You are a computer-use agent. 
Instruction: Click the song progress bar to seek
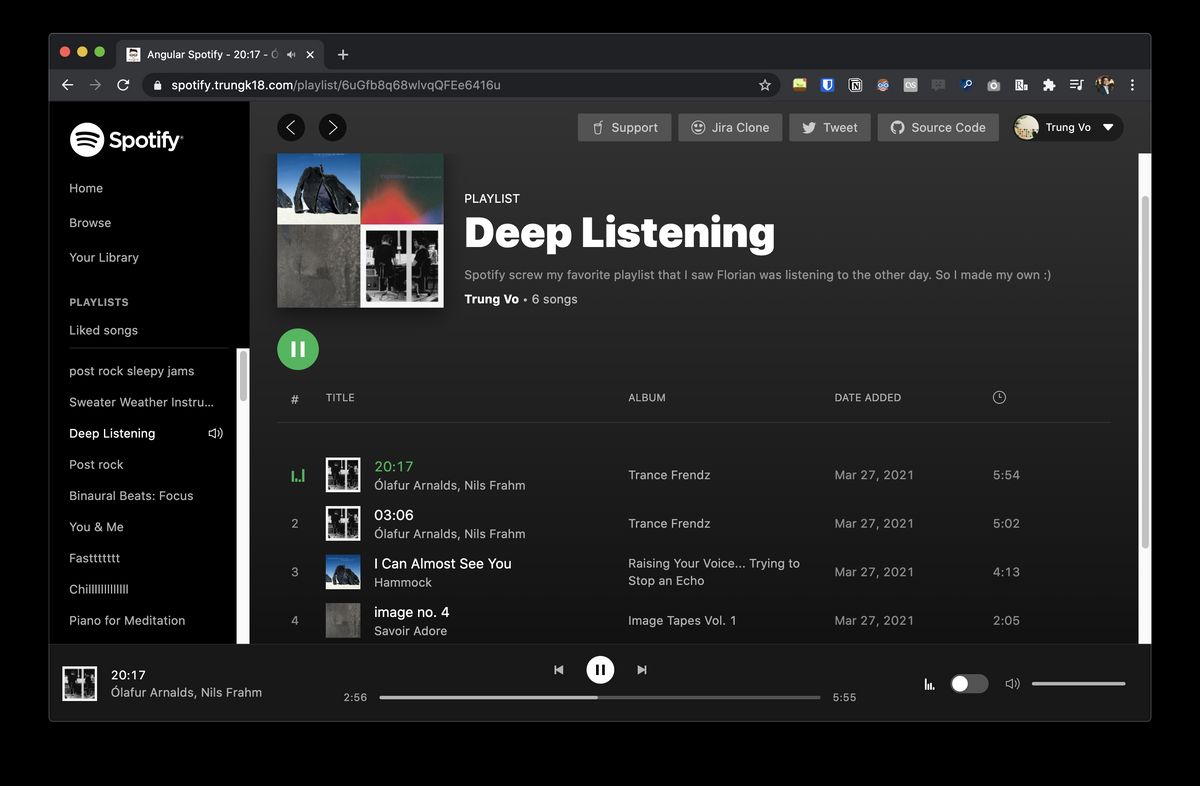tap(600, 697)
